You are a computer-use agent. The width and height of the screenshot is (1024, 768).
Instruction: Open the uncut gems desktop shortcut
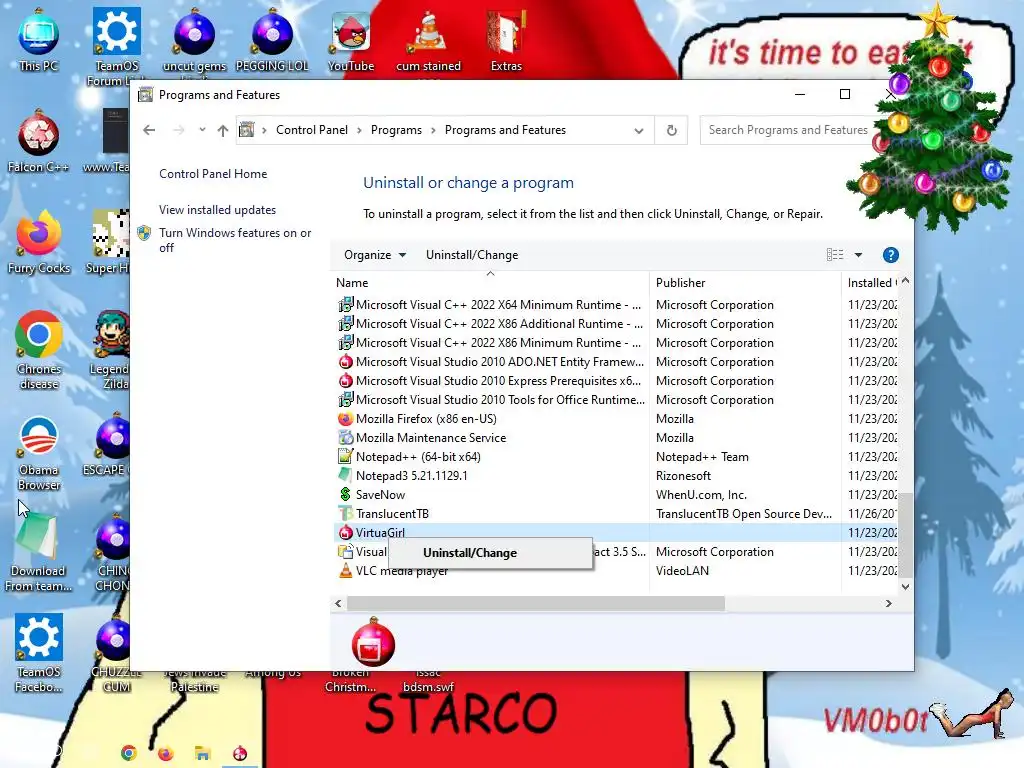[x=194, y=40]
